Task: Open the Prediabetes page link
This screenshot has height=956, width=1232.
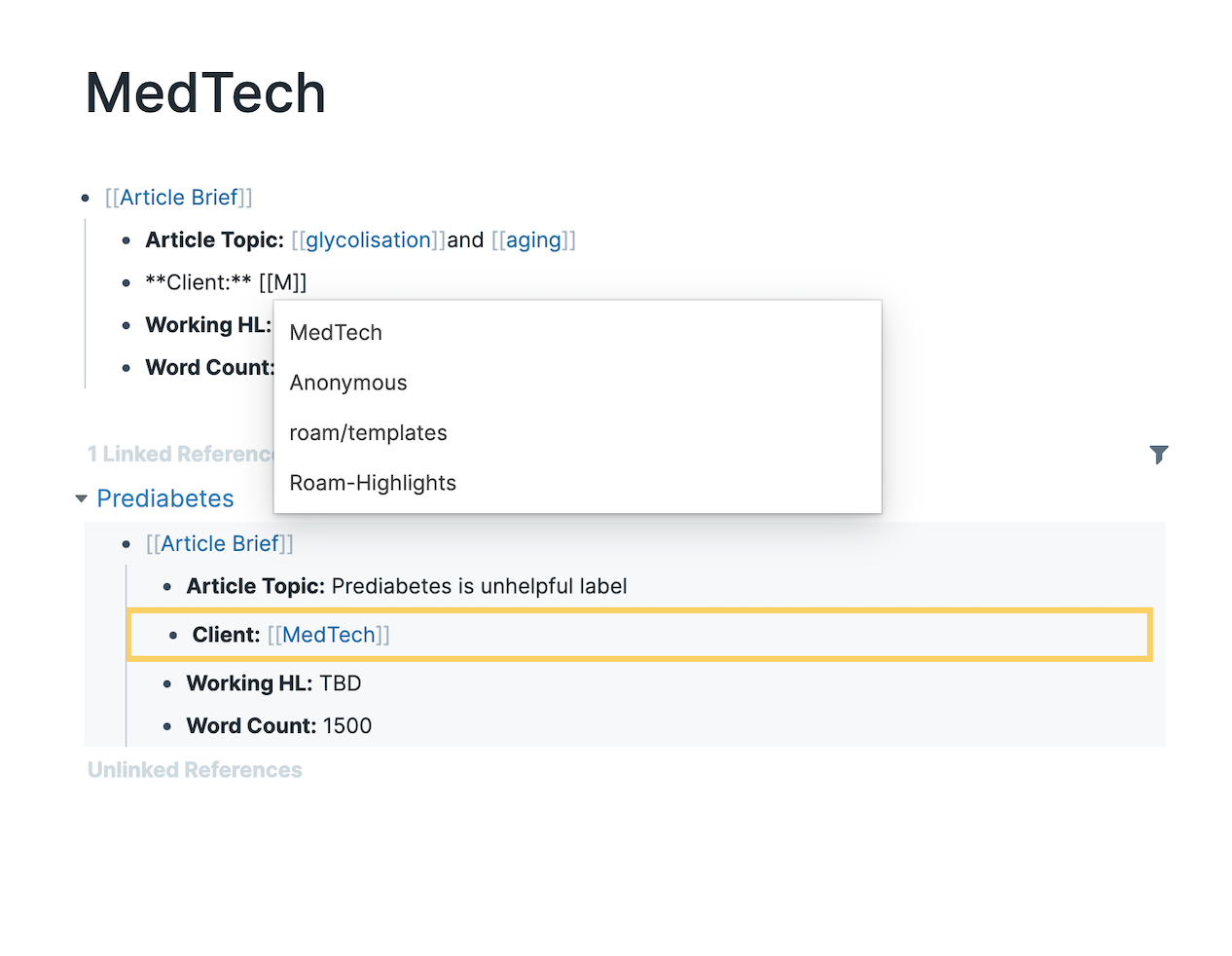Action: point(165,499)
